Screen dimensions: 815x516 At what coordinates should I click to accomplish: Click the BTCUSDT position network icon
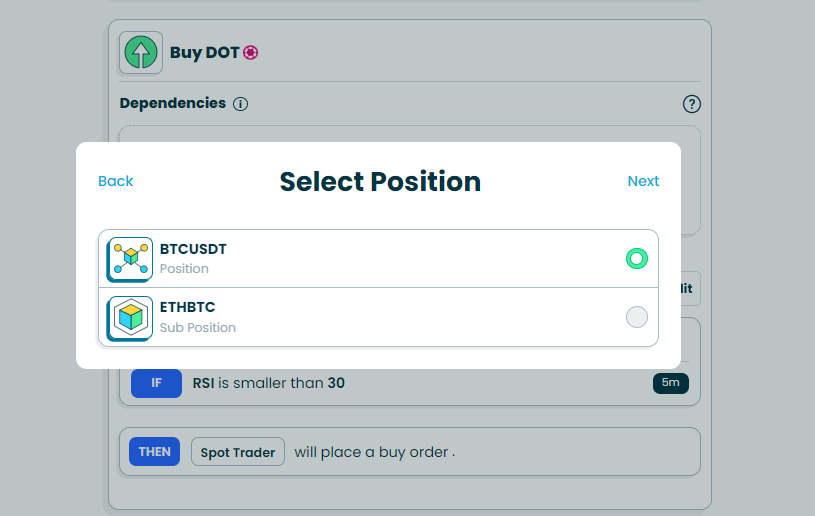tap(130, 259)
